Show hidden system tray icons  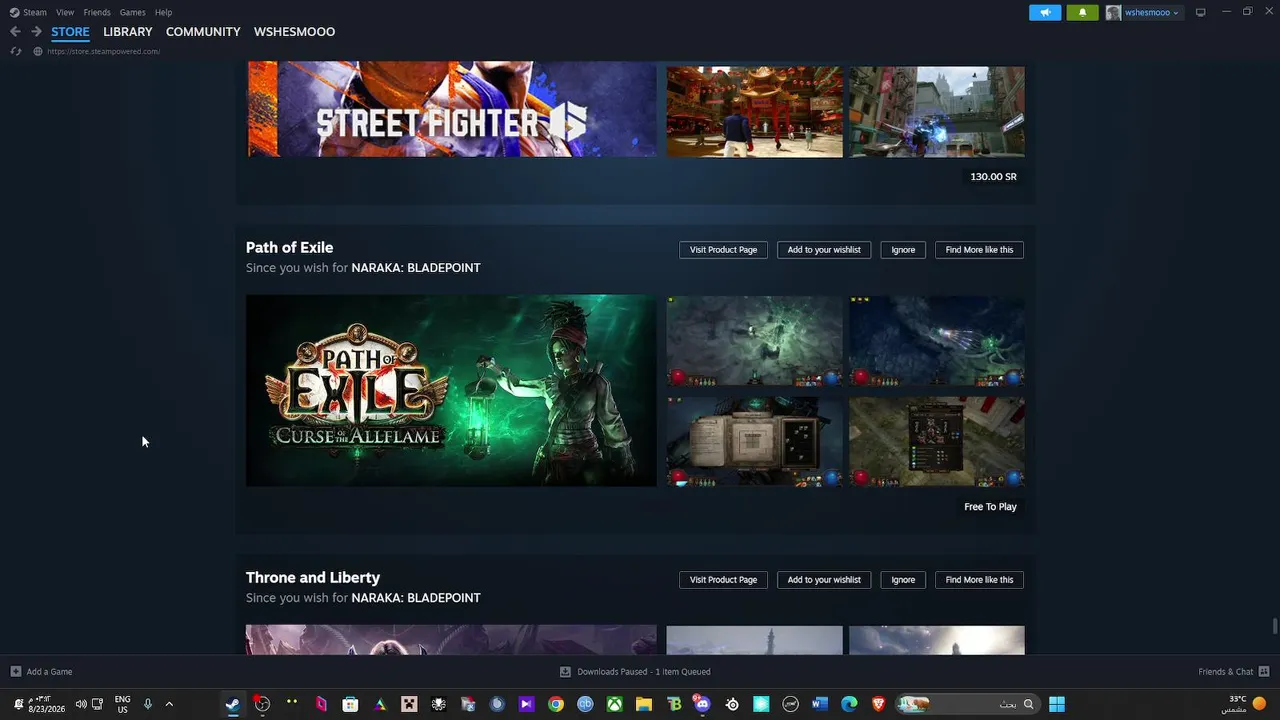169,704
